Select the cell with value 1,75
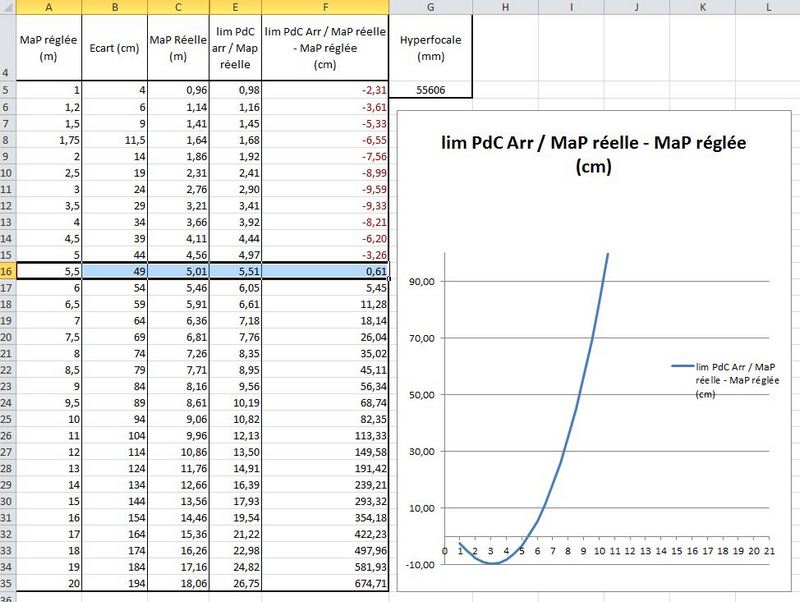The height and width of the screenshot is (602, 800). (x=49, y=141)
